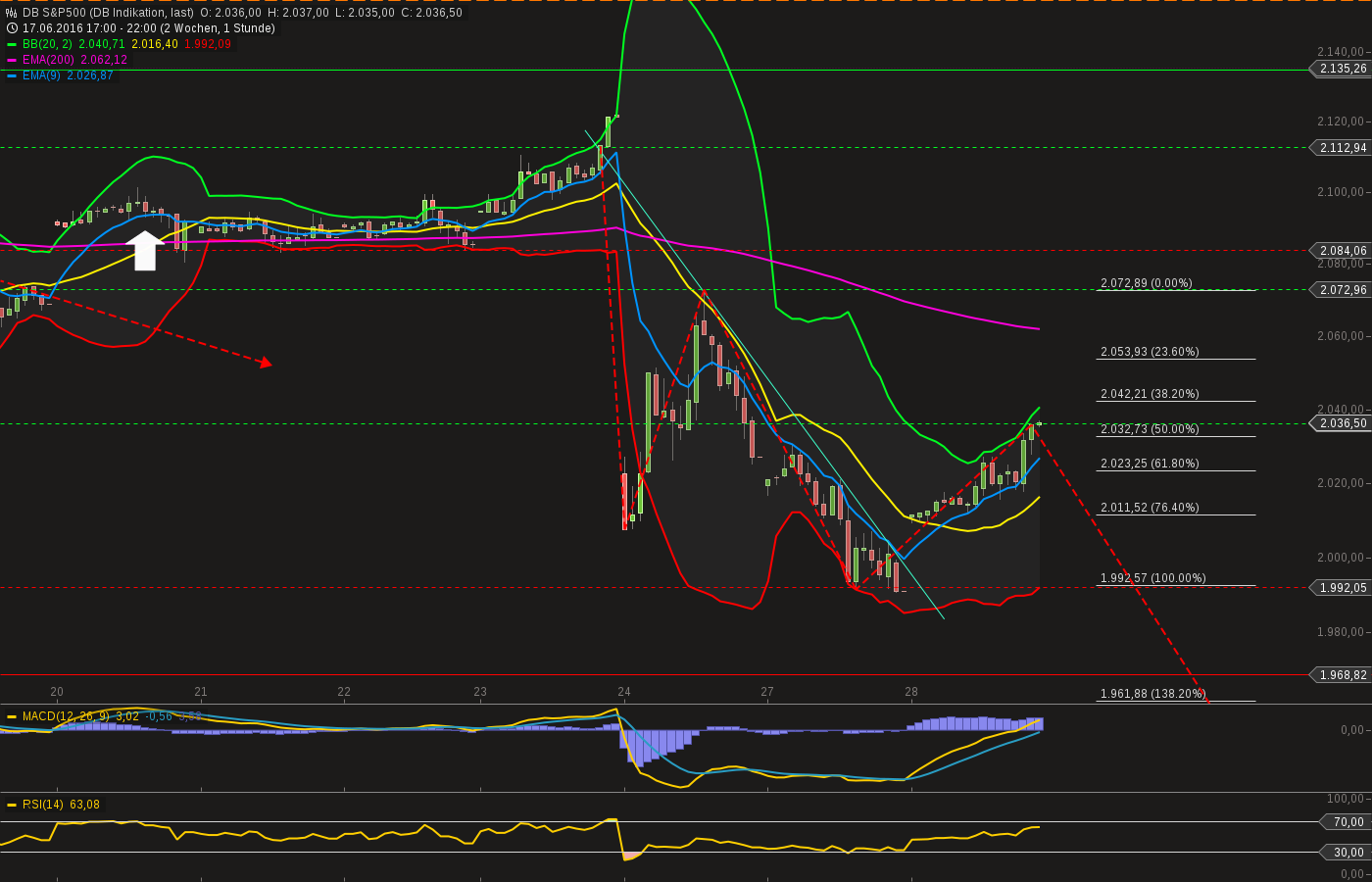
Task: Click Fibonacci label 2.042,21 (38.20%)
Action: (x=1150, y=394)
